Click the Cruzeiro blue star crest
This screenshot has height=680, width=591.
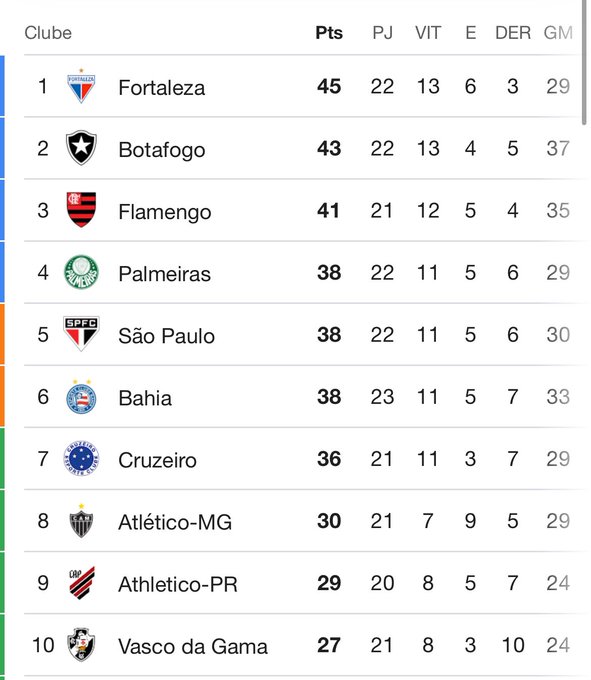[x=81, y=458]
